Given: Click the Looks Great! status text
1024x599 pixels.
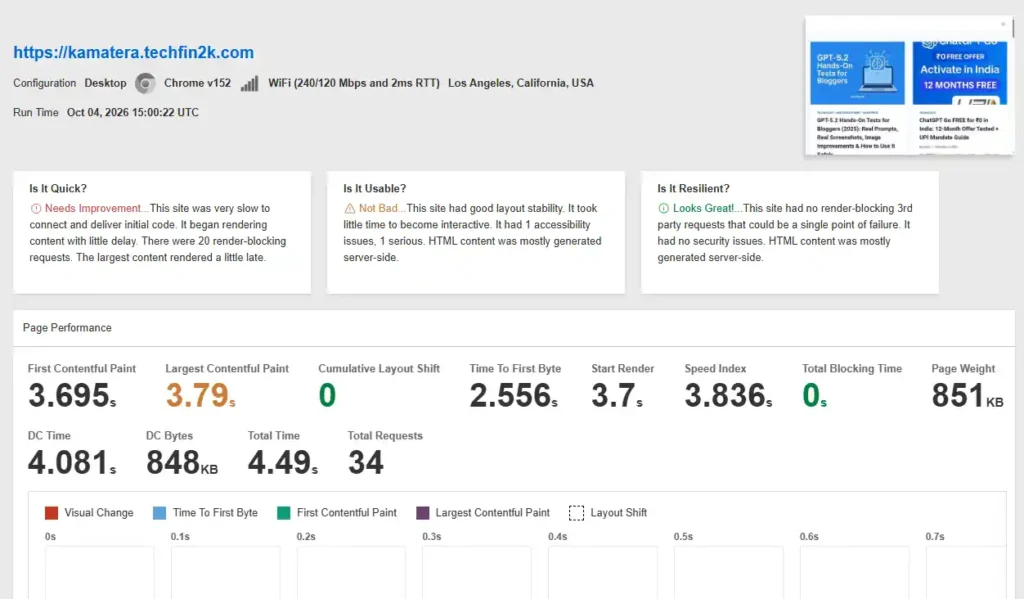Looking at the screenshot, I should tap(703, 208).
